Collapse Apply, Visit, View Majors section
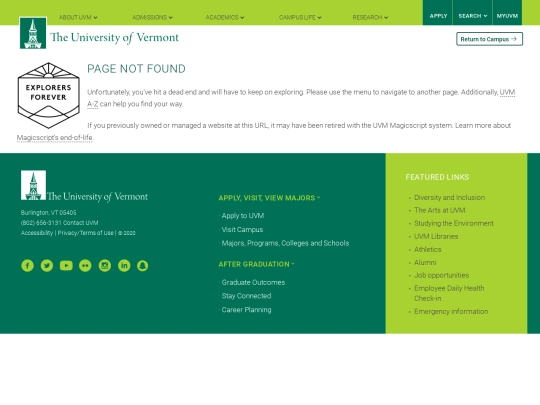Image resolution: width=540 pixels, height=405 pixels. coord(269,198)
